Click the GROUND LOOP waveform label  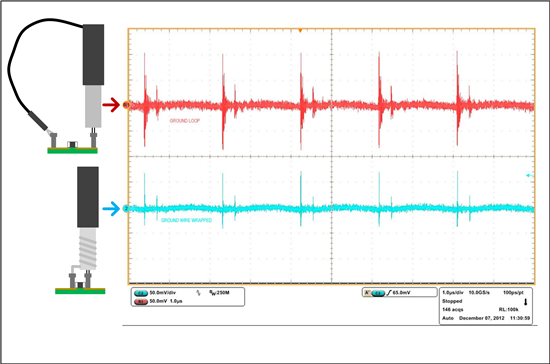[x=185, y=121]
